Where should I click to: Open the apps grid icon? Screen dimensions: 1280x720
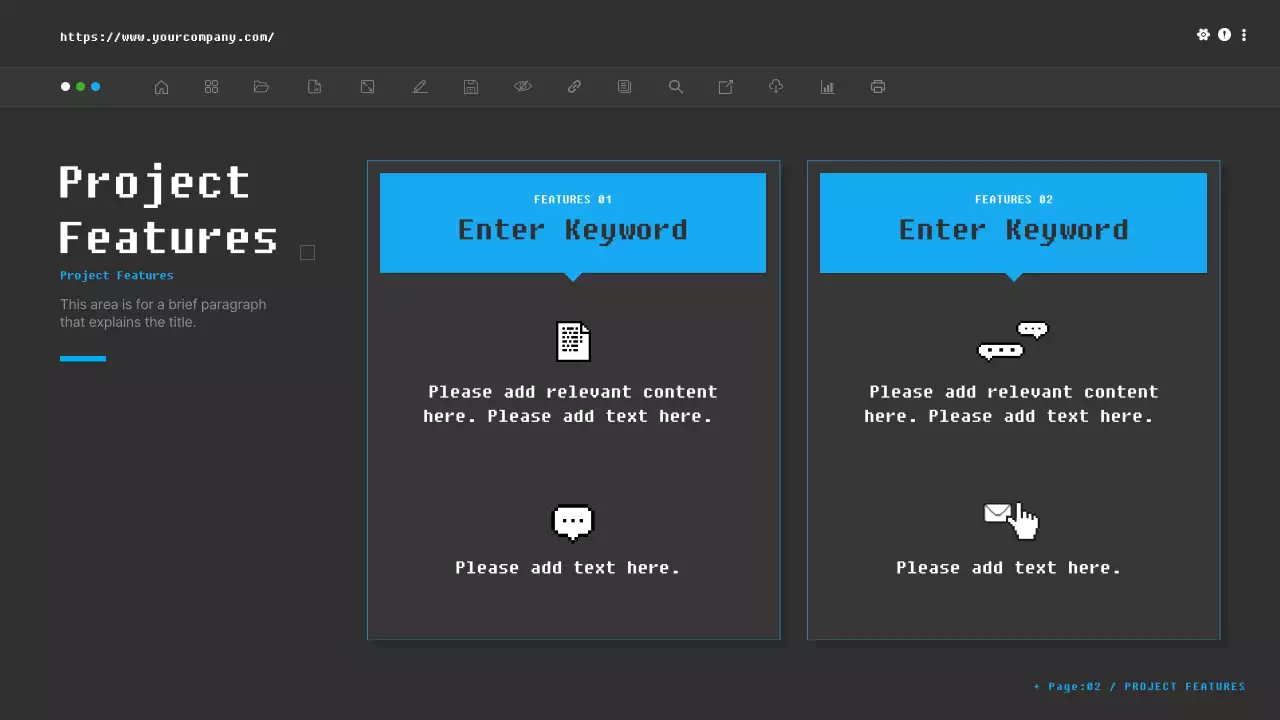[211, 87]
